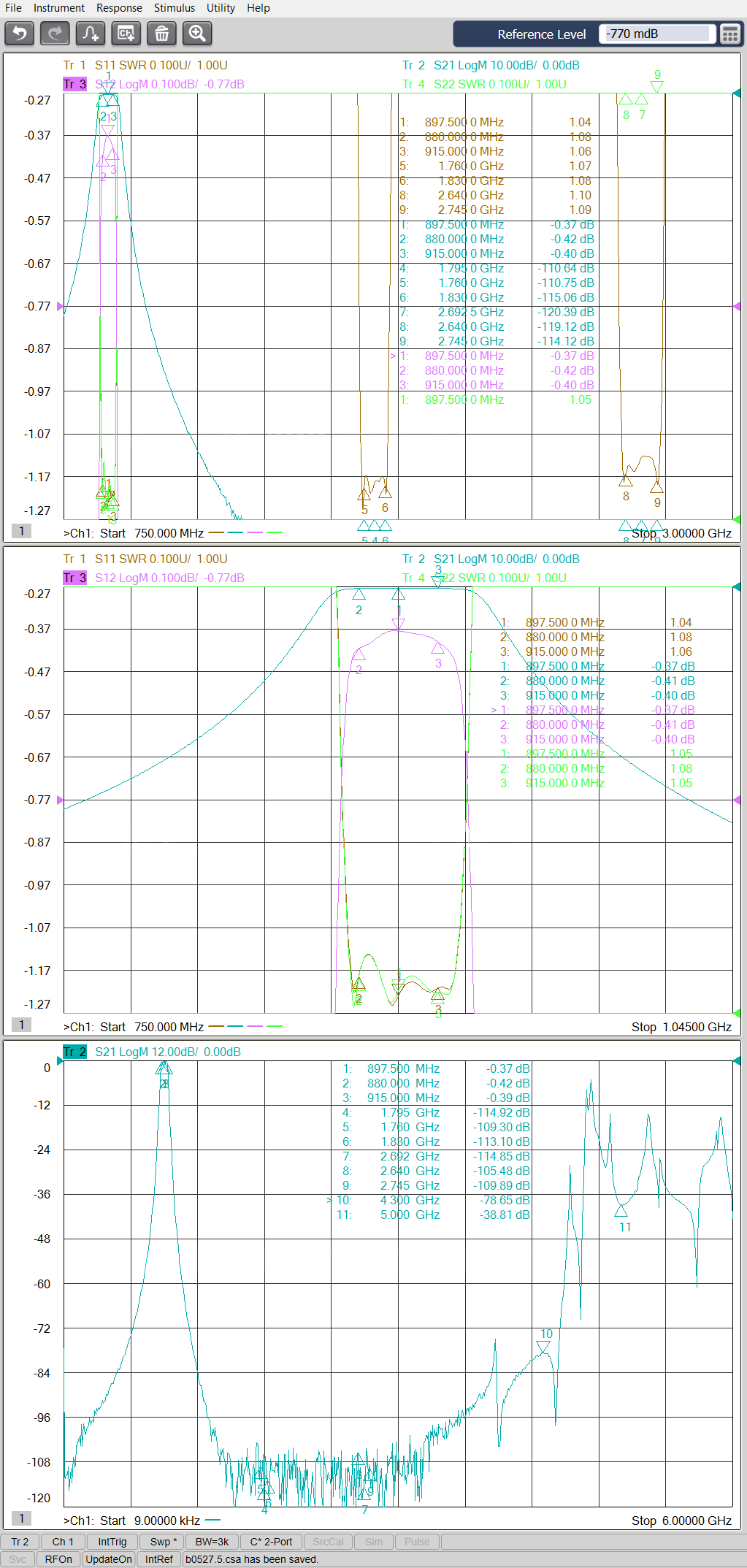Open the Response menu
Screen dimensions: 747x1568
[x=119, y=8]
